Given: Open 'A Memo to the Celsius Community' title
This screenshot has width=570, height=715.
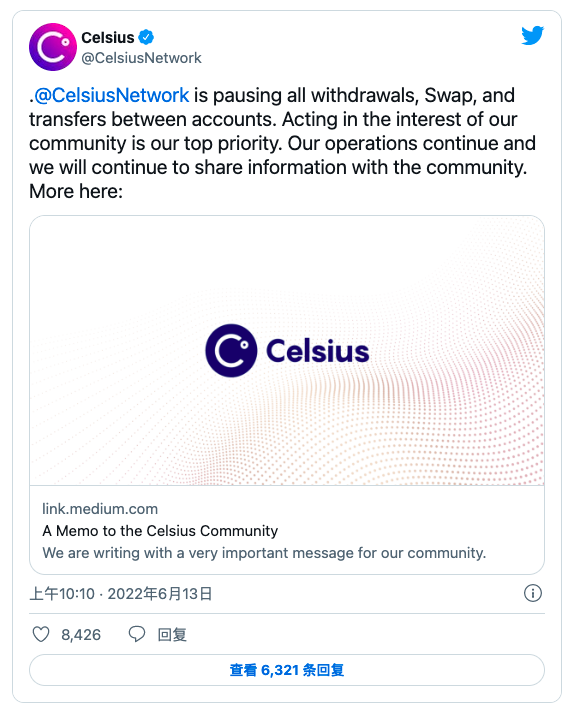Looking at the screenshot, I should (x=160, y=531).
